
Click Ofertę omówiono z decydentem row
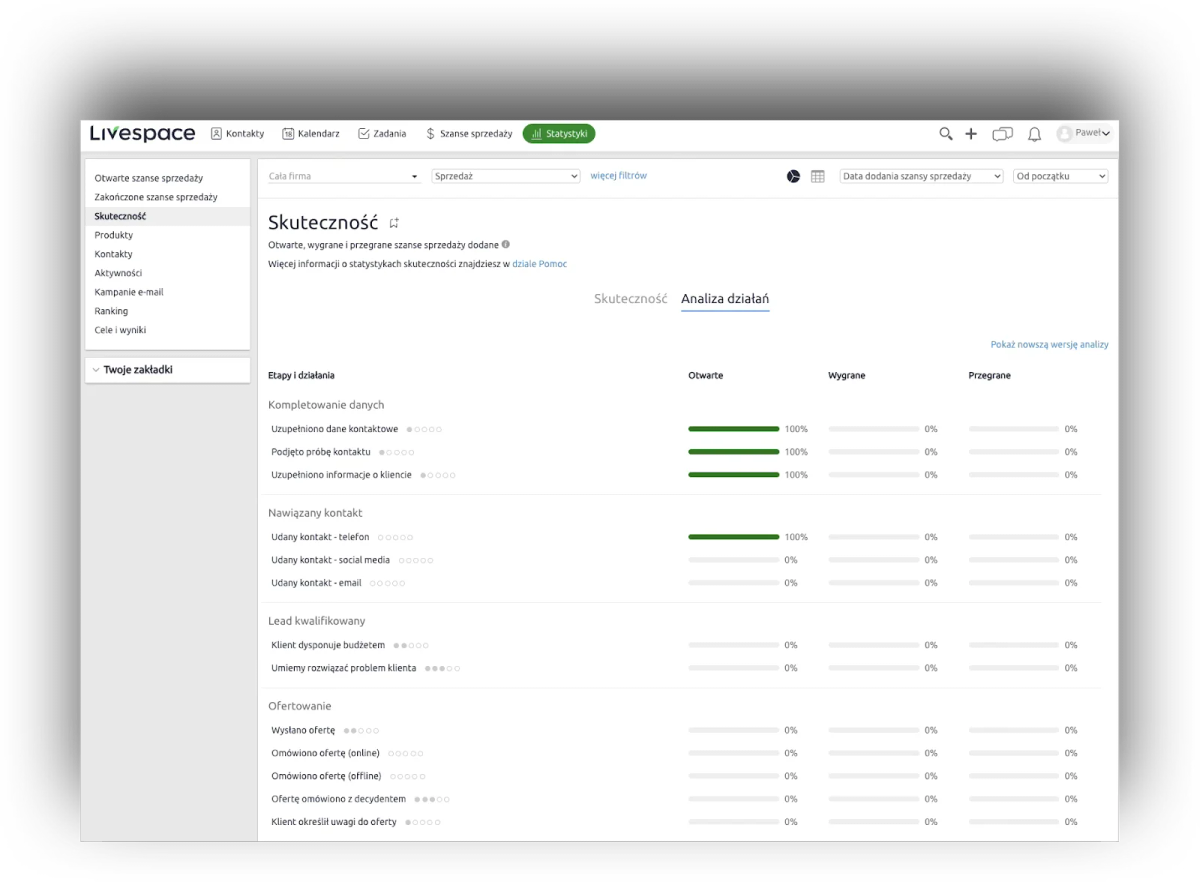pyautogui.click(x=685, y=799)
